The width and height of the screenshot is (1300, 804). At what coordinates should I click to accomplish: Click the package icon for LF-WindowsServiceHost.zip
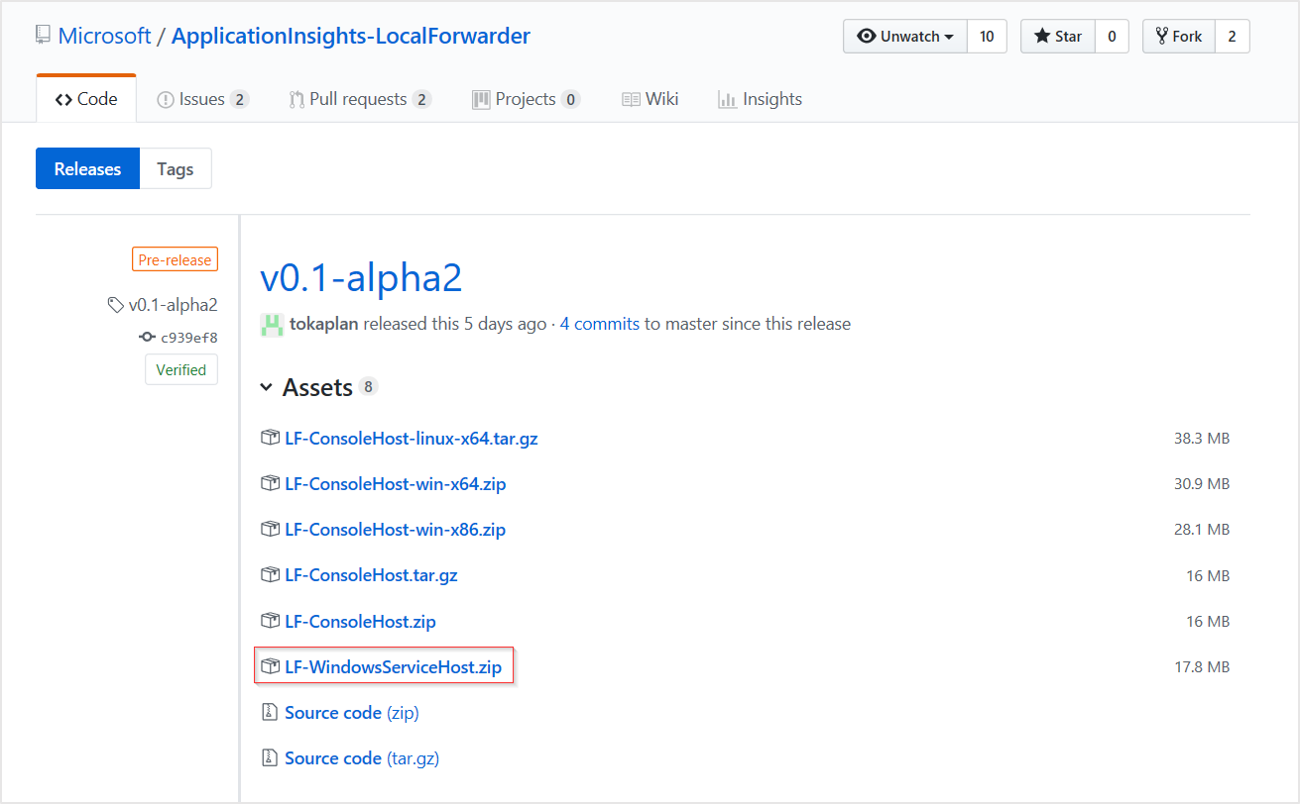[x=270, y=666]
